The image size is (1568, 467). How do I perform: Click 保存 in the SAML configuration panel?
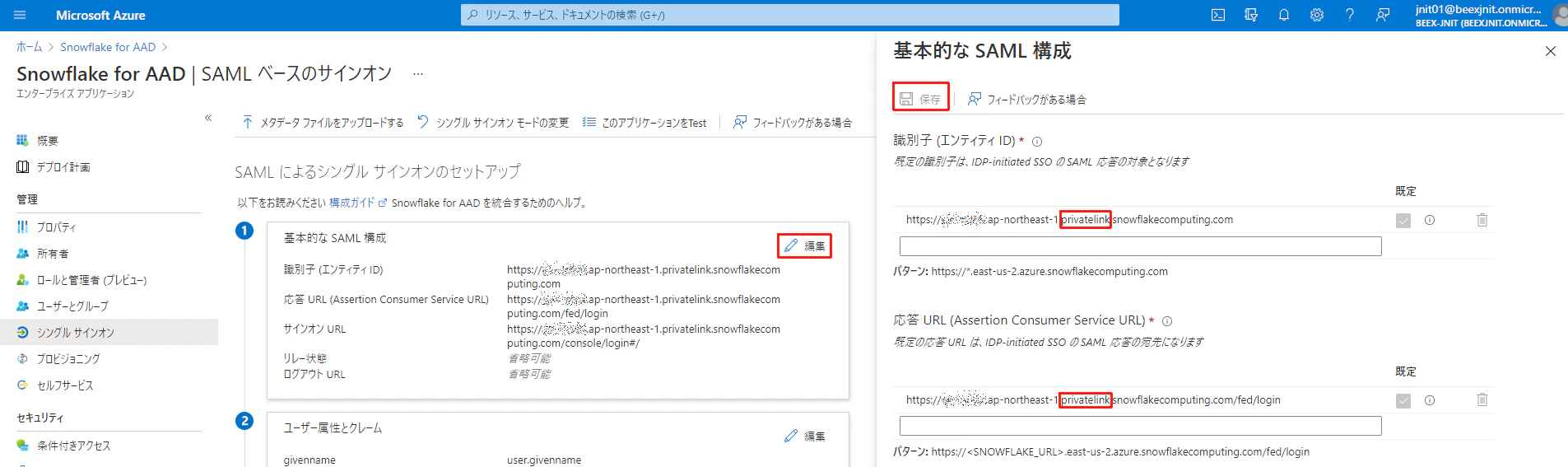coord(920,99)
